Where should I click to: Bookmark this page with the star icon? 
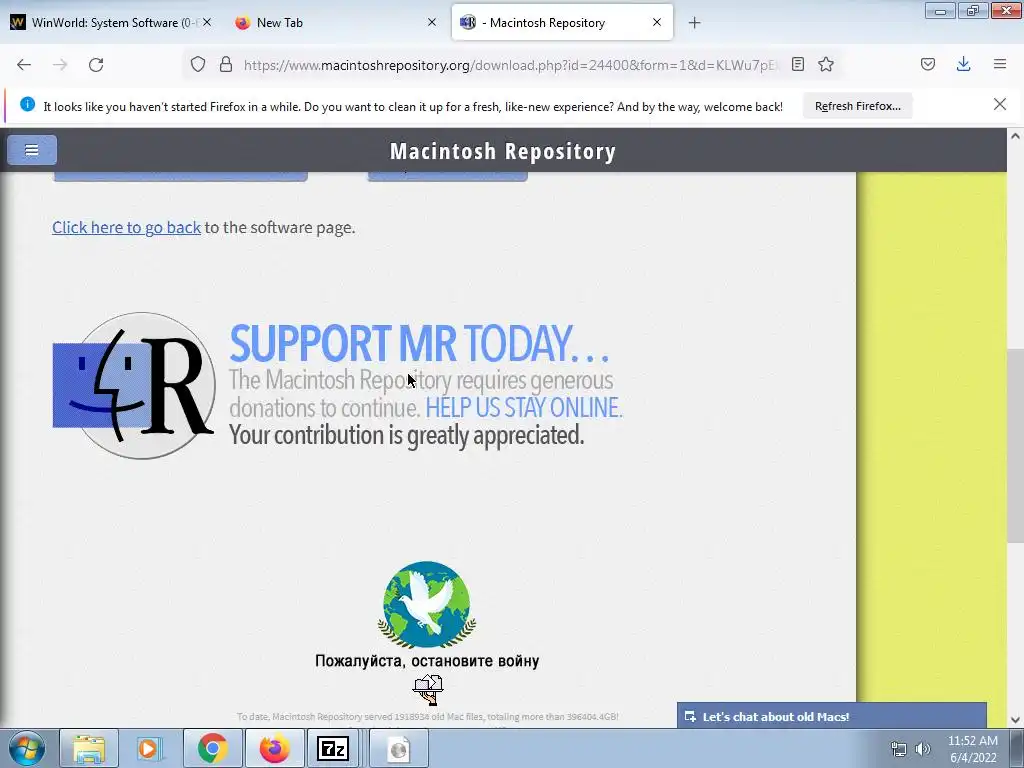[826, 64]
